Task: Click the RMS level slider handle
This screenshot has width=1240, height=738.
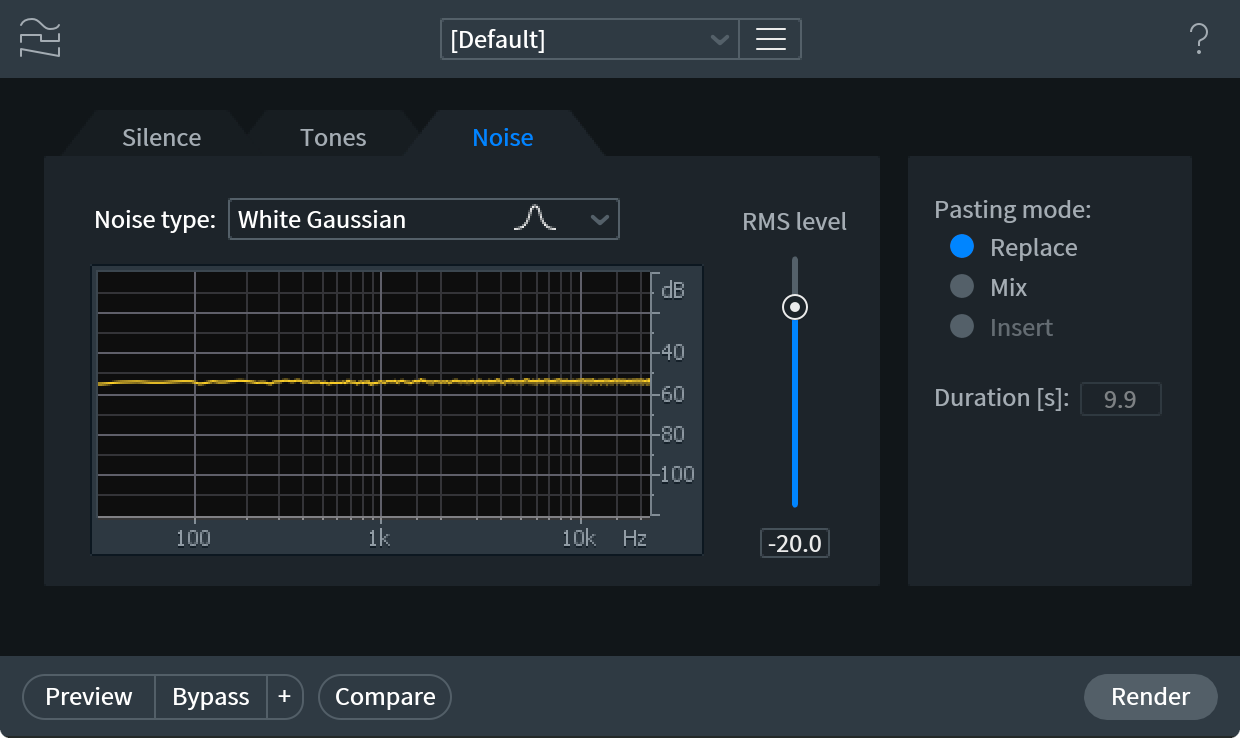Action: [x=795, y=307]
